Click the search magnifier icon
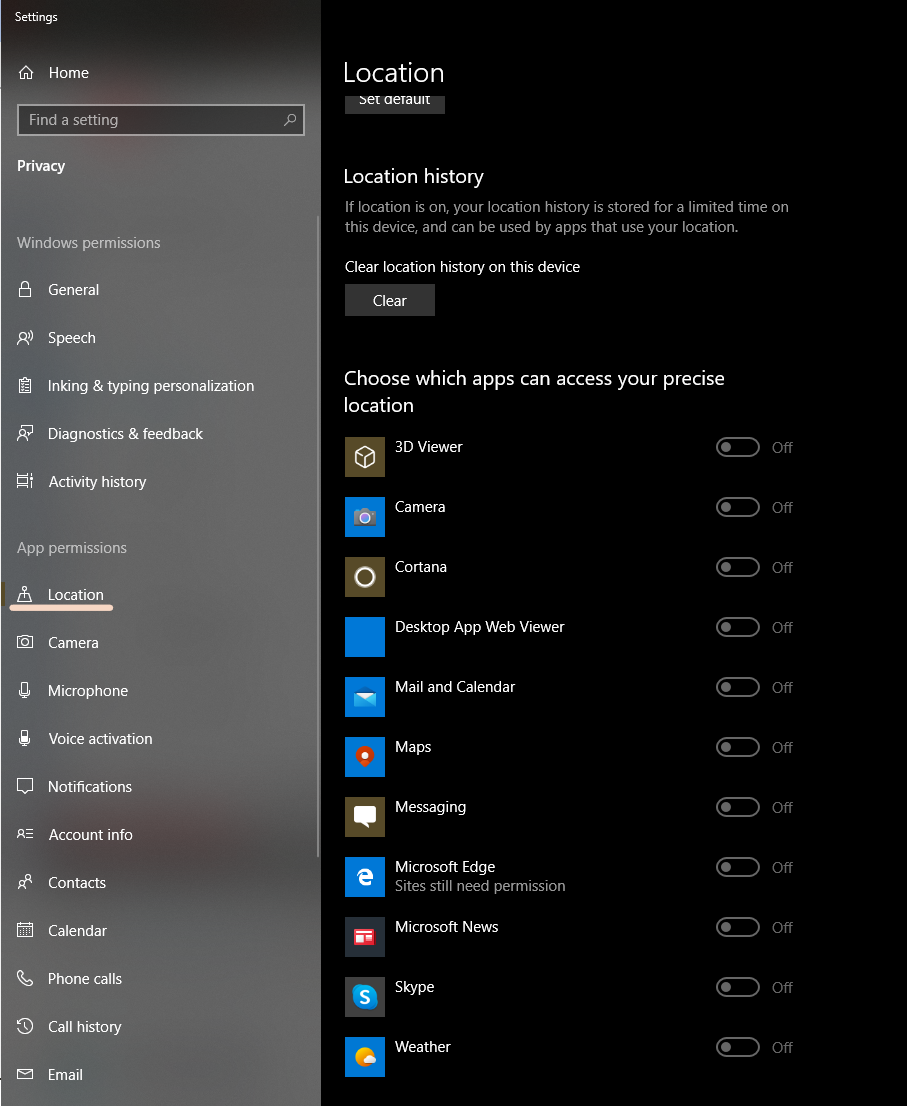This screenshot has height=1106, width=907. (290, 120)
